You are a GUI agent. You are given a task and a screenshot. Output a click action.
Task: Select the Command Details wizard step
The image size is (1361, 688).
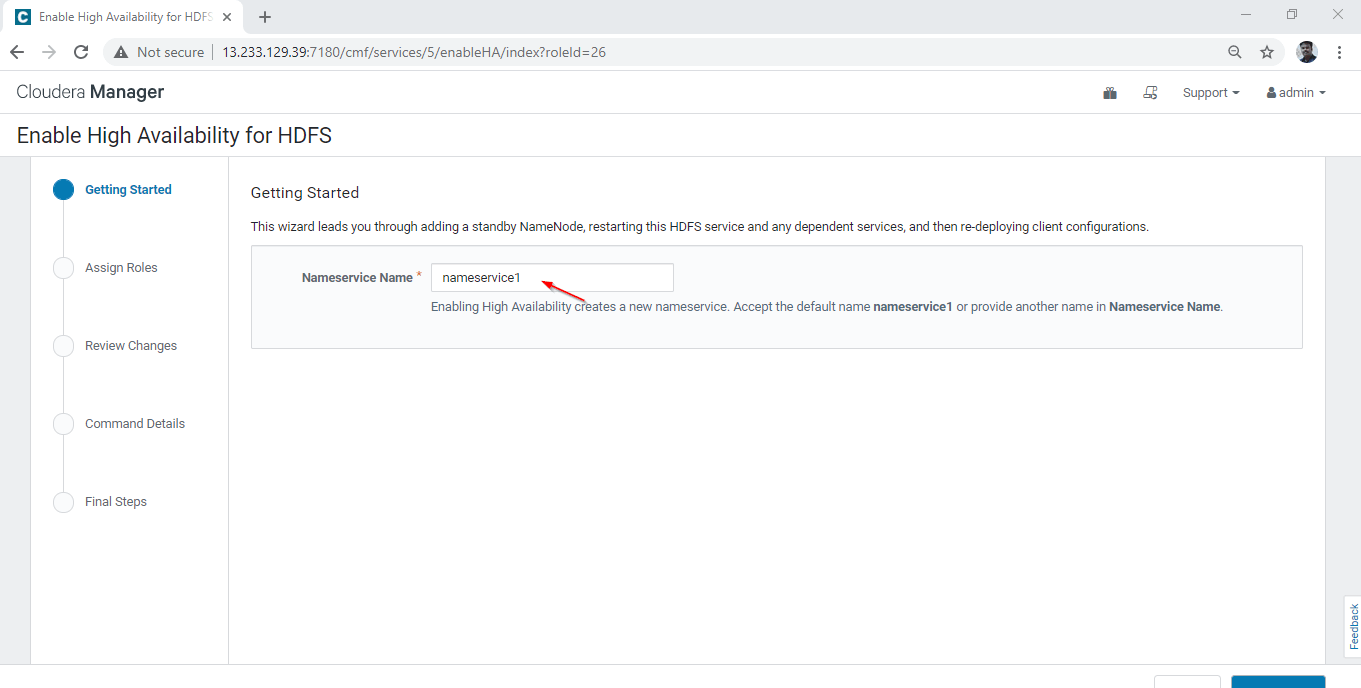[x=119, y=424]
